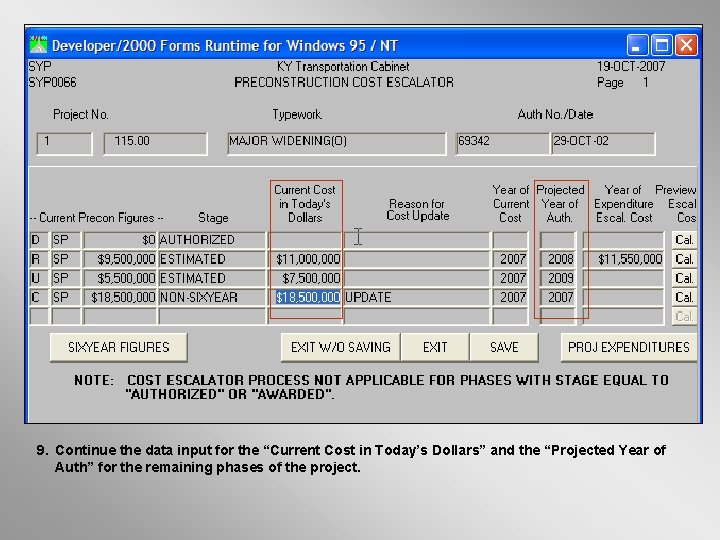Open the SIXYEAR FIGURES screen
The image size is (720, 540).
click(x=118, y=347)
